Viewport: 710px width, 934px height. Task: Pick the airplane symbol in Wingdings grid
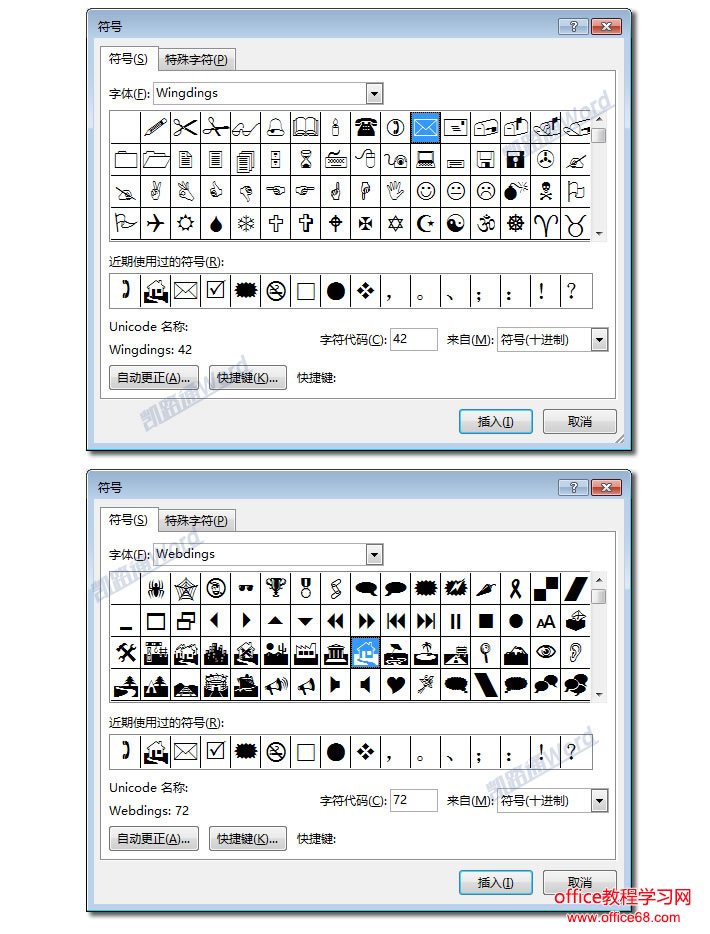click(155, 223)
